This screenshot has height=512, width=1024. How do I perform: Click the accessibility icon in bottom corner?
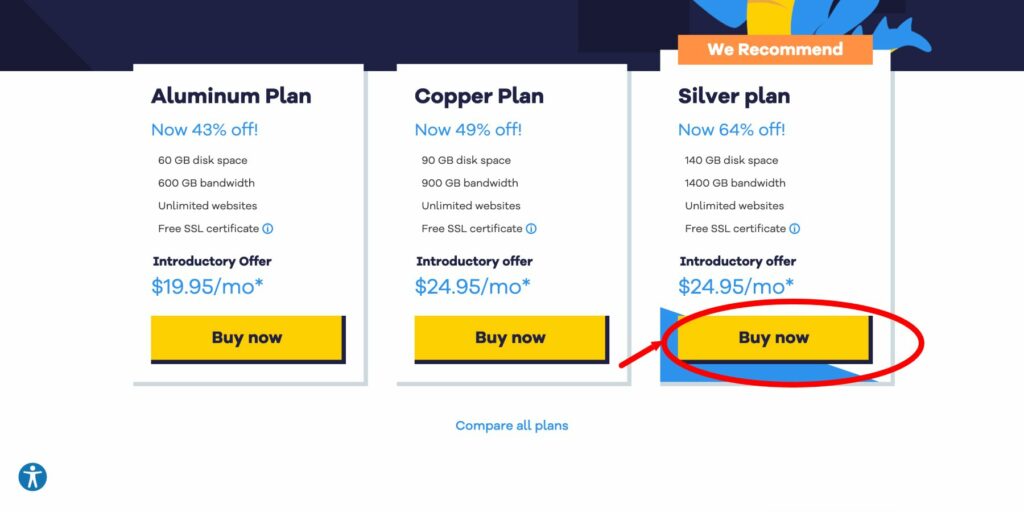pyautogui.click(x=33, y=477)
